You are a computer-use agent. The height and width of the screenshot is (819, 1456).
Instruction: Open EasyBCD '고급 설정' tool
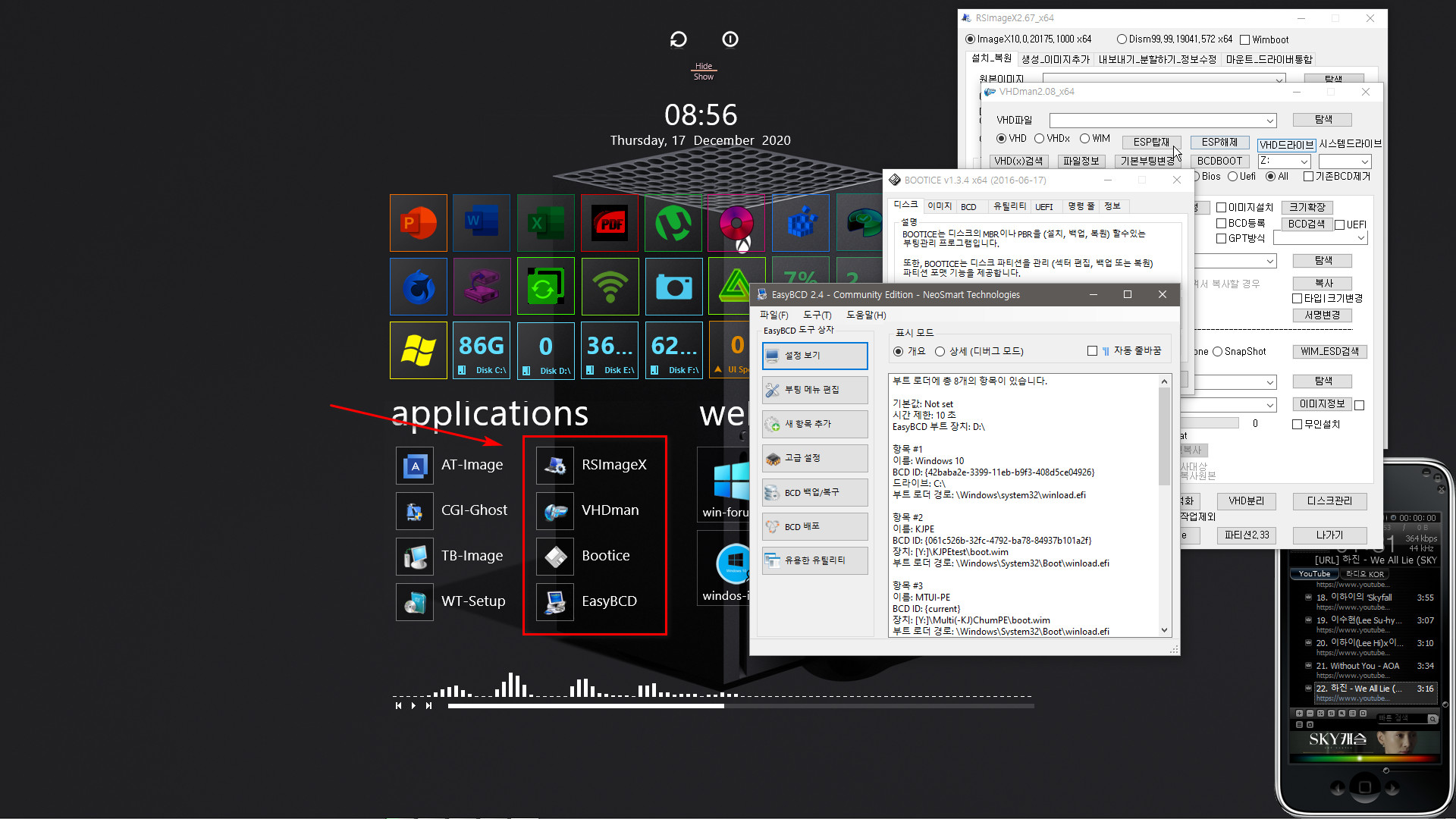[814, 458]
